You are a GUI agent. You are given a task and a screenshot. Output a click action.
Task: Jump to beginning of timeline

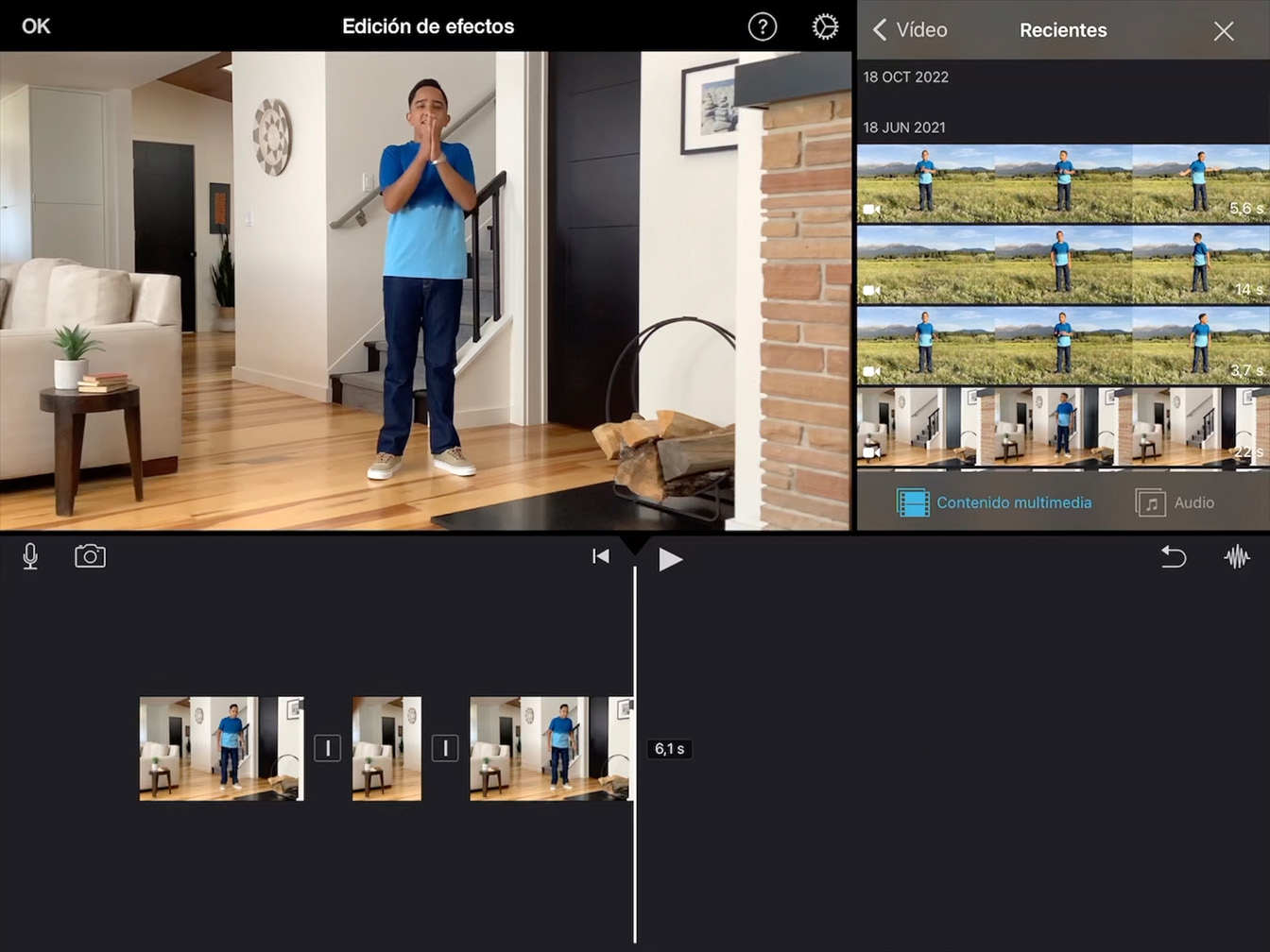[600, 556]
